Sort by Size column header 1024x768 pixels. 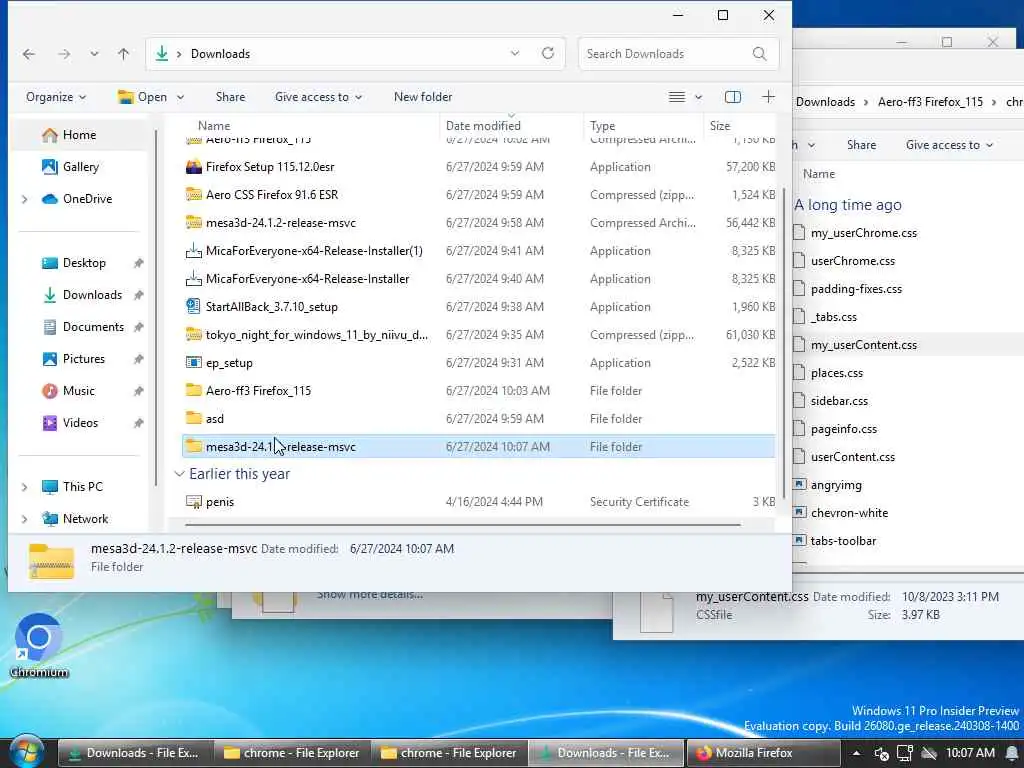(720, 126)
